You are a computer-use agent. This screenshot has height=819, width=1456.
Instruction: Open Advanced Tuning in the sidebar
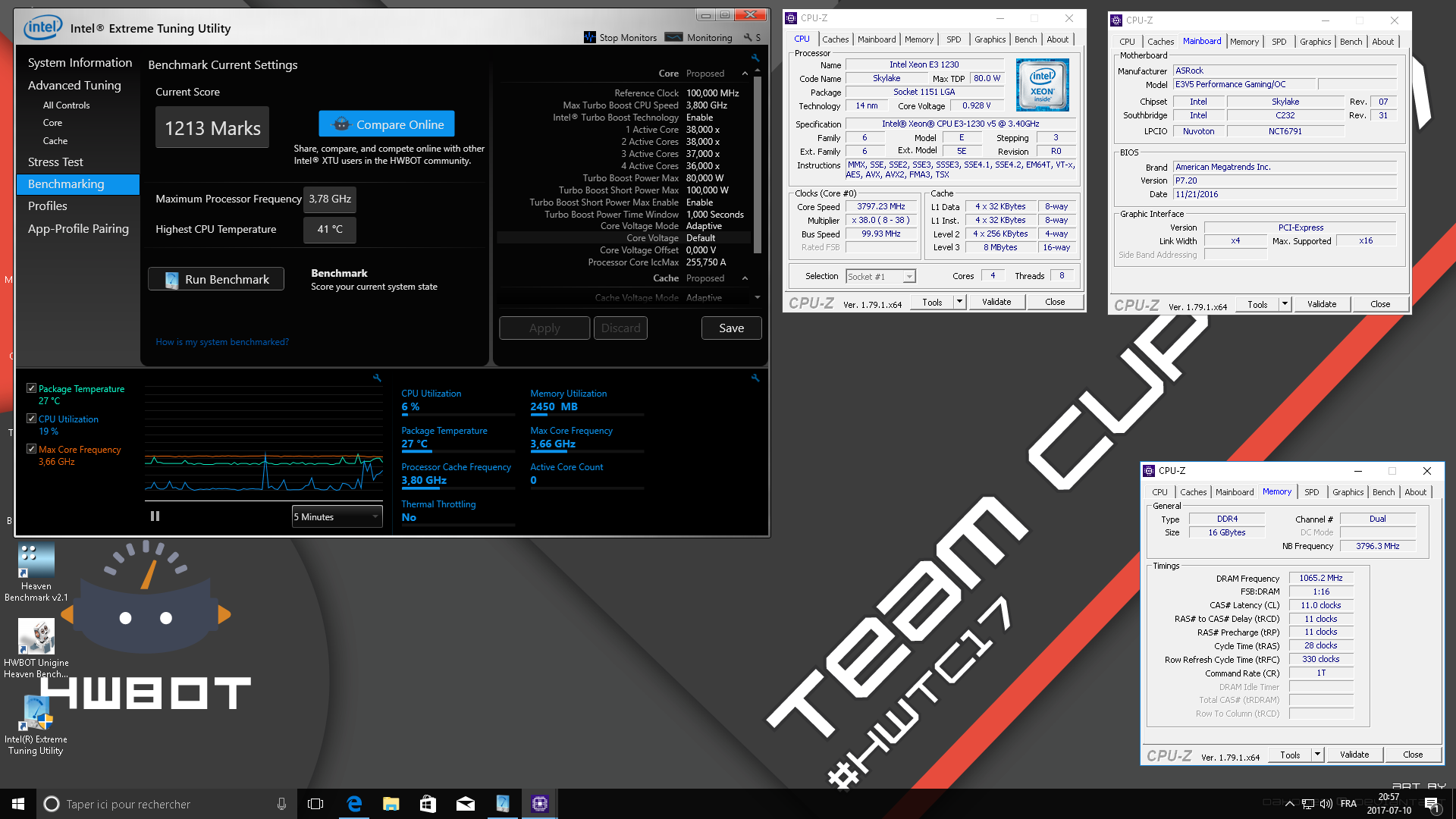pos(74,86)
